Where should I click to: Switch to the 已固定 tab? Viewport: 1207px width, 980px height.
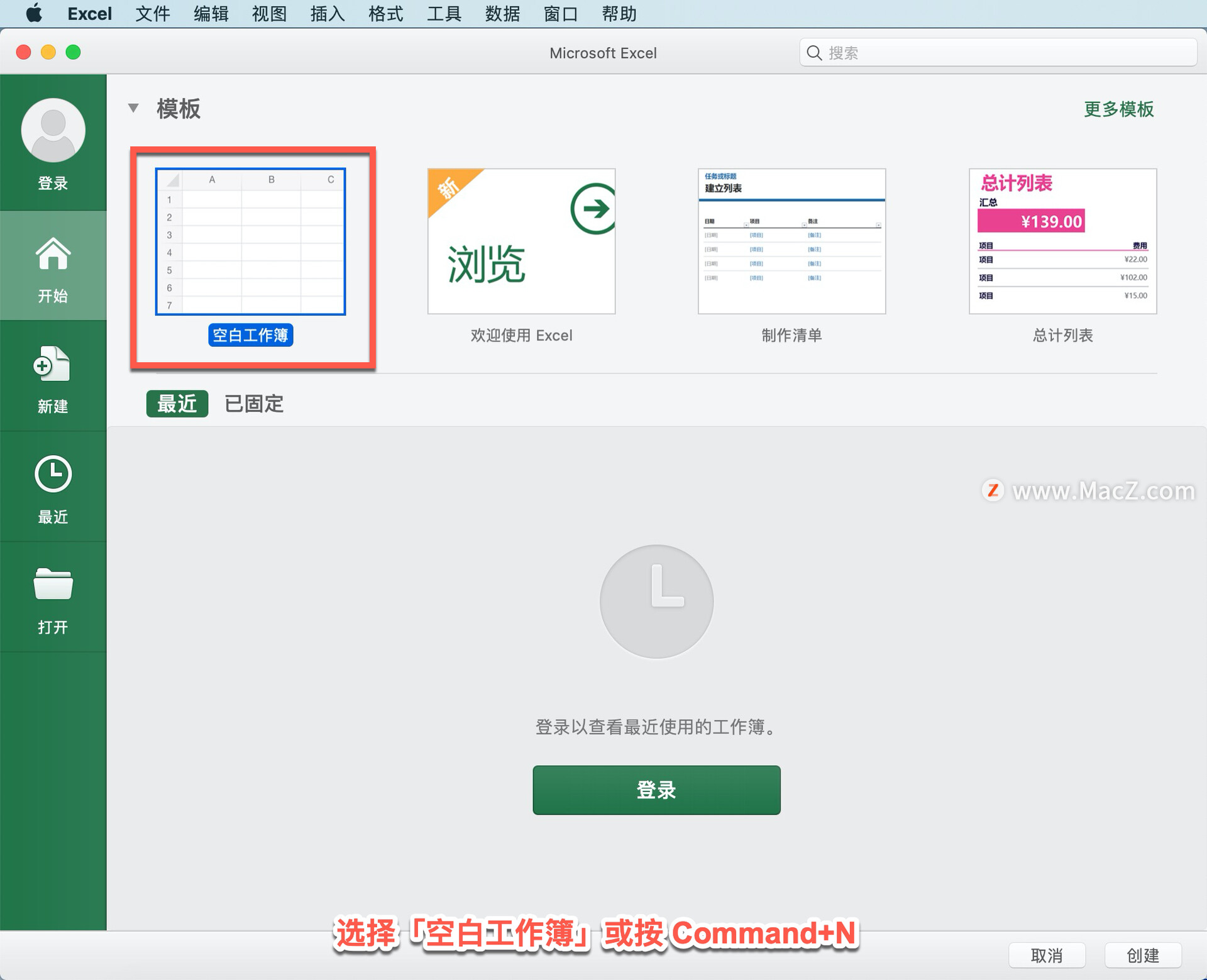(x=254, y=404)
